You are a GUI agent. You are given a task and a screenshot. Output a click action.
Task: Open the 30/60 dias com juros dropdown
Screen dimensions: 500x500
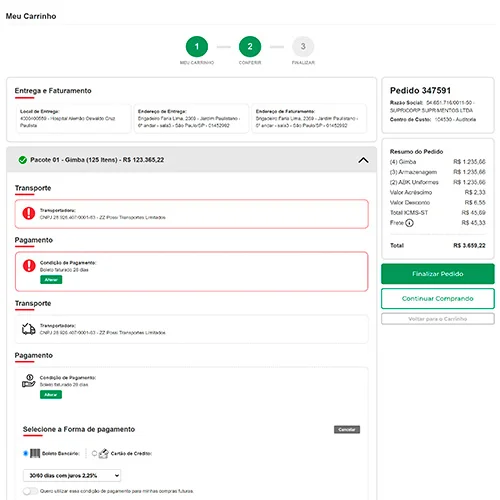(x=72, y=475)
